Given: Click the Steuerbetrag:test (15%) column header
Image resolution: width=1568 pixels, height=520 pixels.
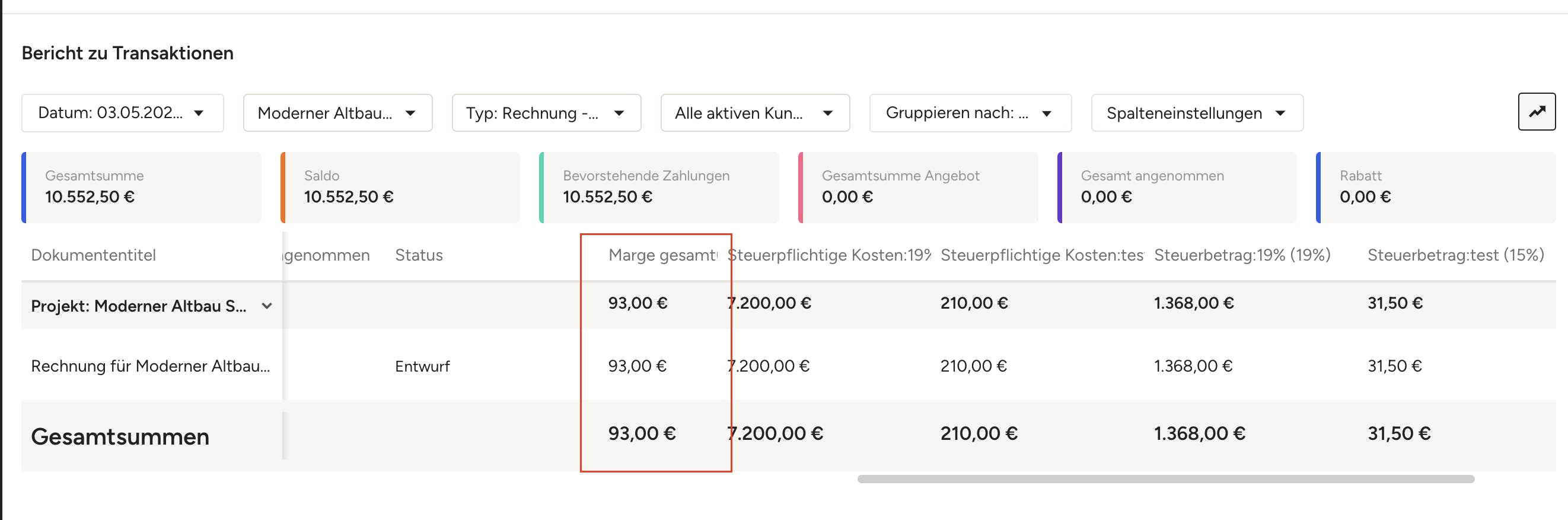Looking at the screenshot, I should [1455, 255].
